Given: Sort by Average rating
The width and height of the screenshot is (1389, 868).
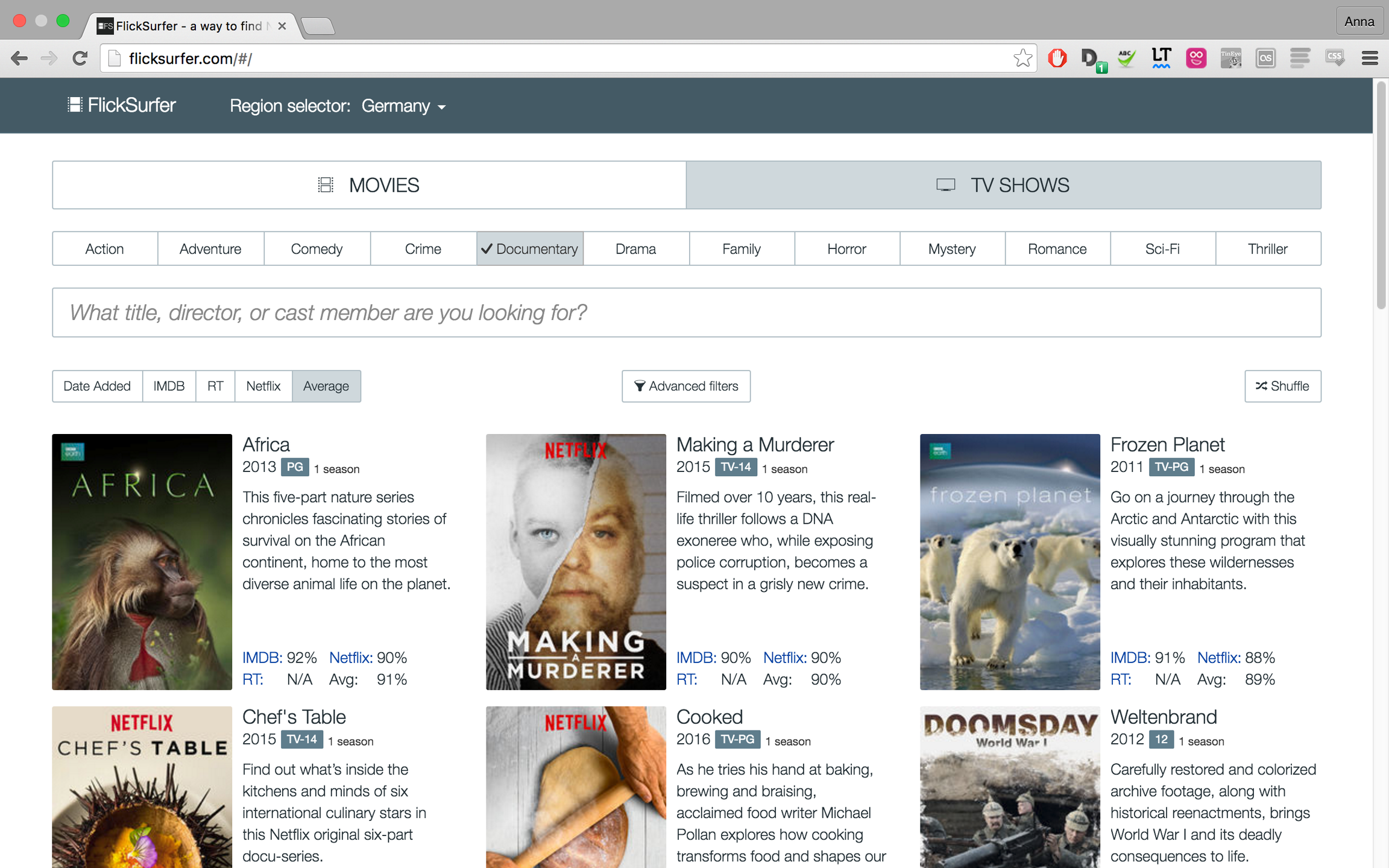Looking at the screenshot, I should point(326,386).
